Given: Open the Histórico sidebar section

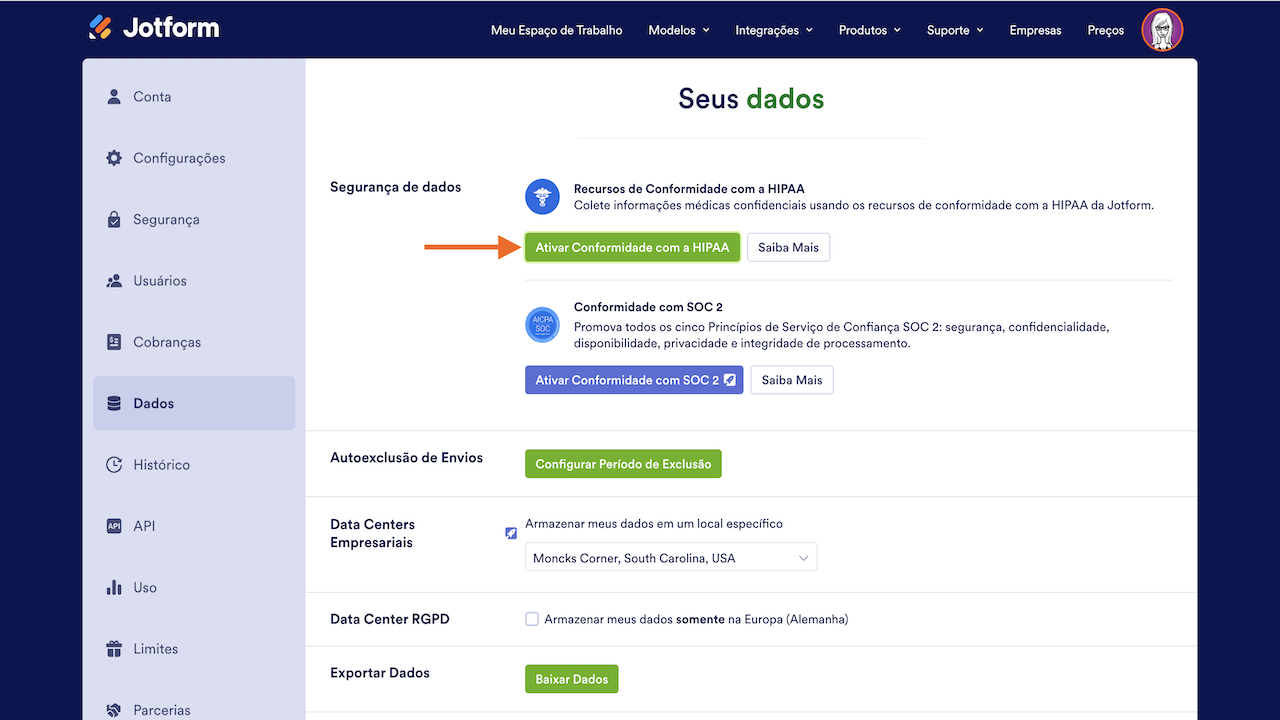Looking at the screenshot, I should pyautogui.click(x=194, y=465).
